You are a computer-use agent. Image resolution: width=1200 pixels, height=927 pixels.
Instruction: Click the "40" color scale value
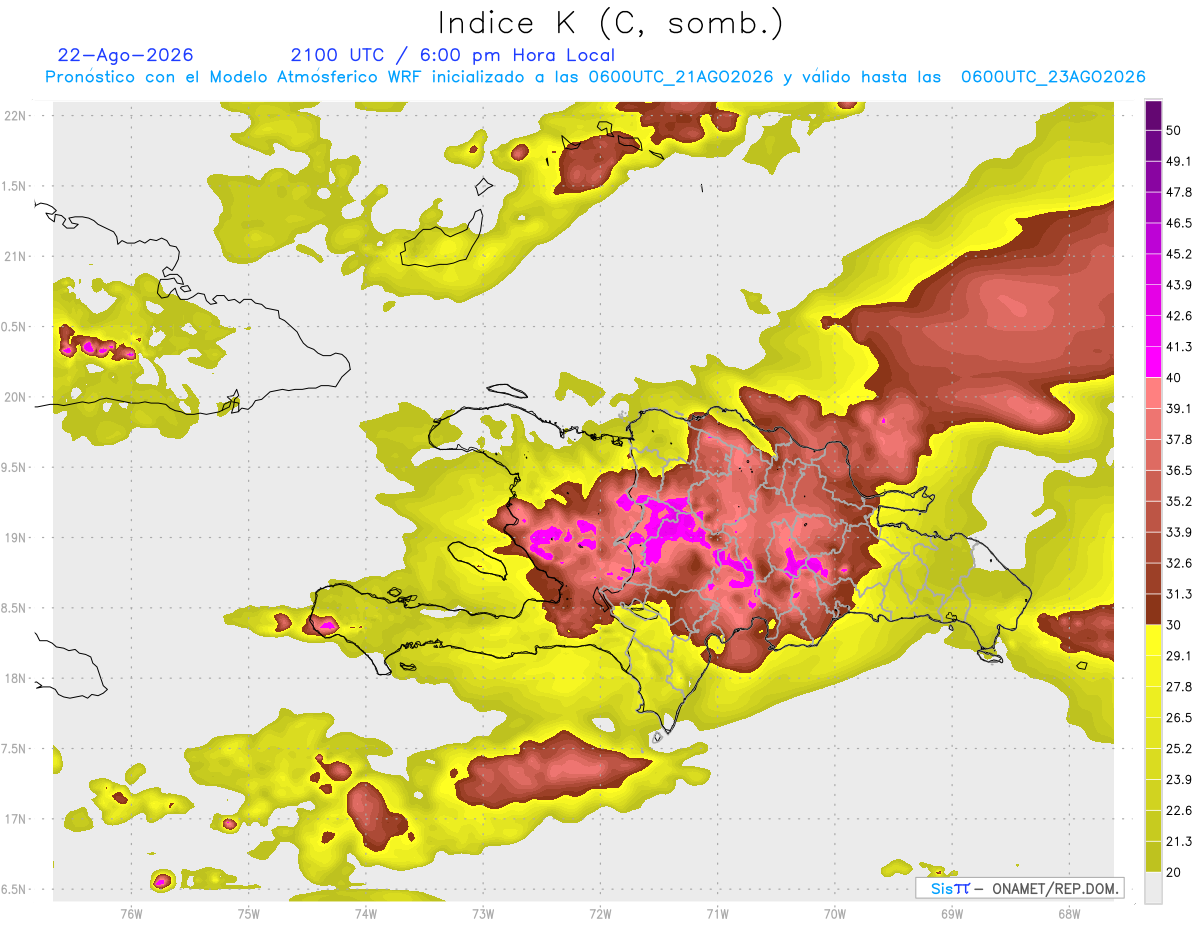point(1175,377)
